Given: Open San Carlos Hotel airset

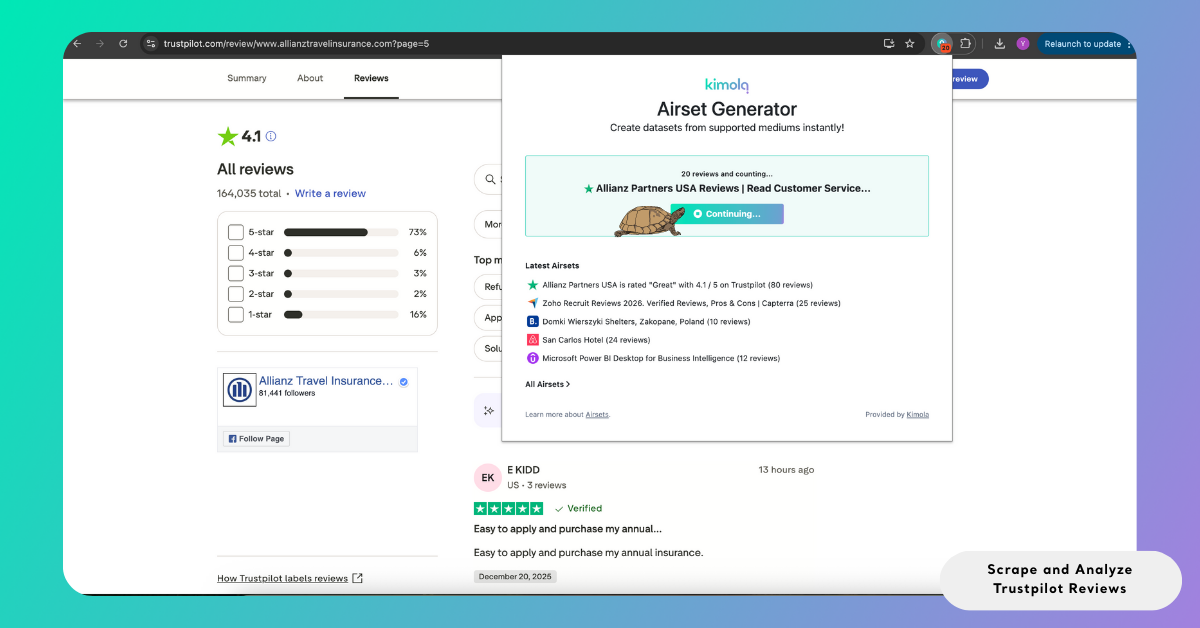Looking at the screenshot, I should (x=596, y=340).
